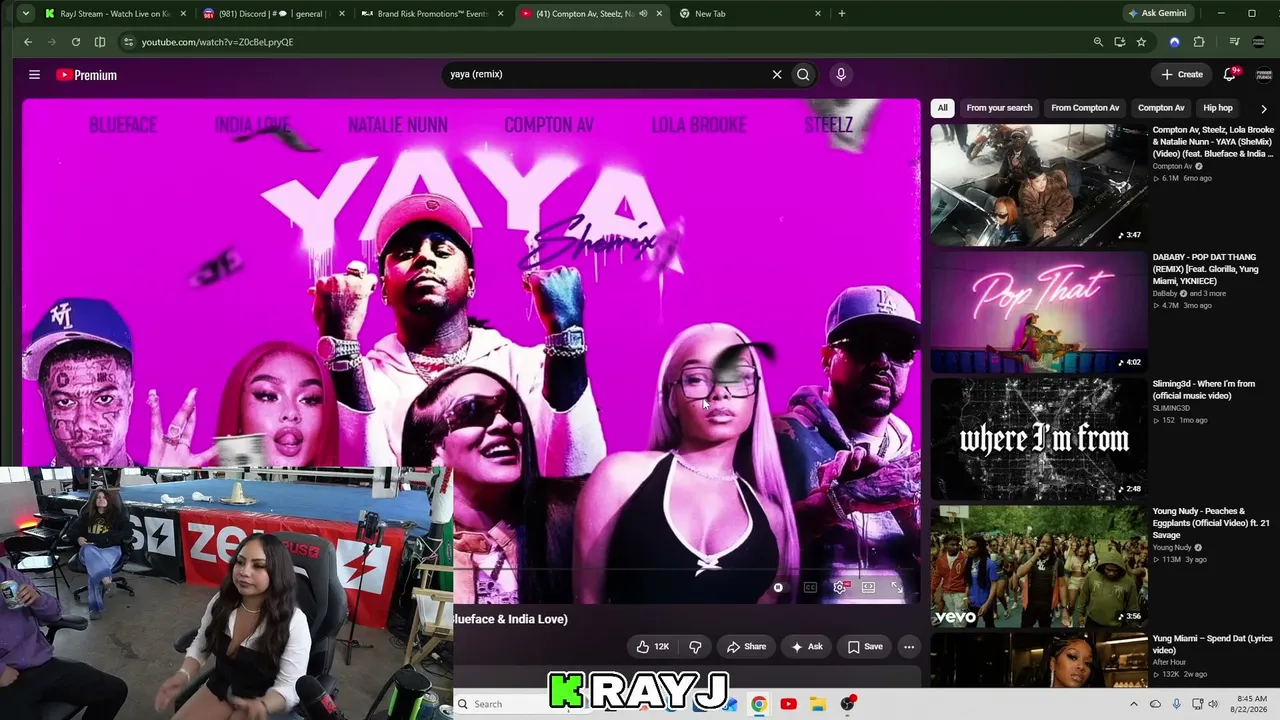Go forward in browser history
Image resolution: width=1280 pixels, height=720 pixels.
(52, 42)
